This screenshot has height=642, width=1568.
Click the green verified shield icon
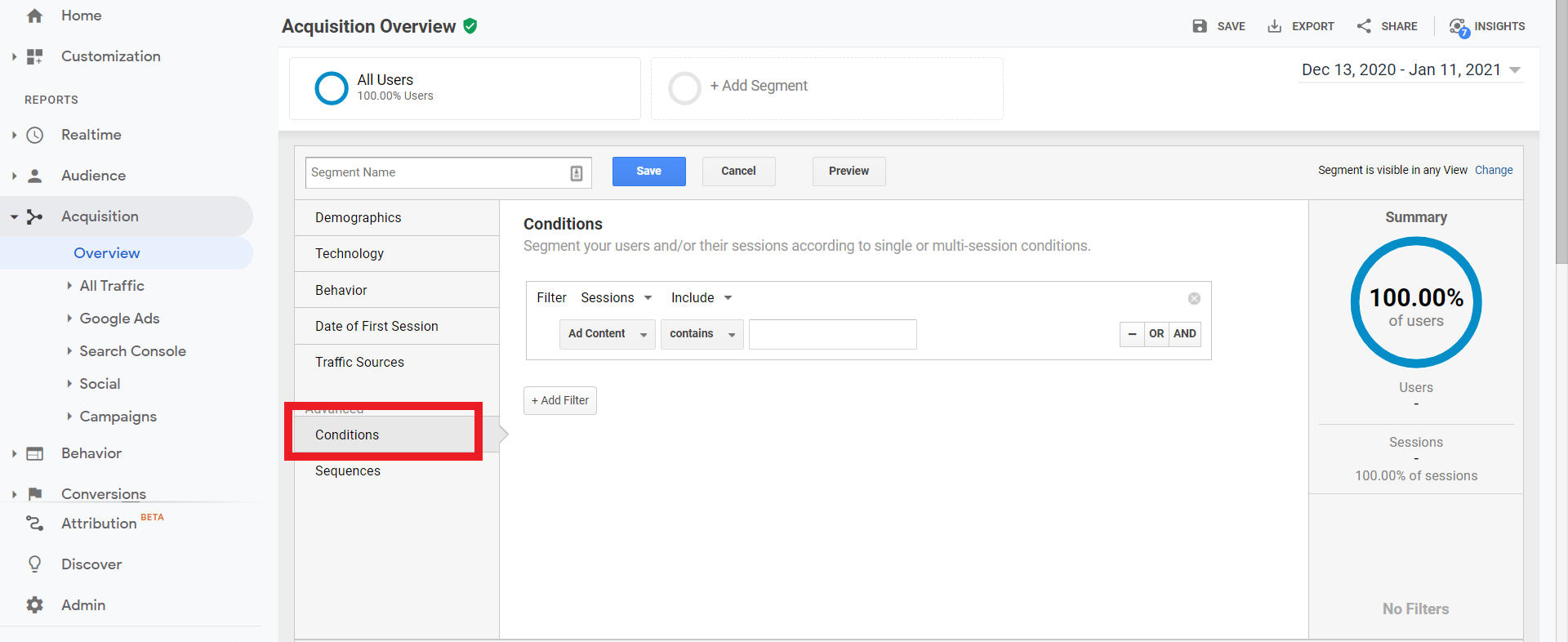[x=470, y=26]
